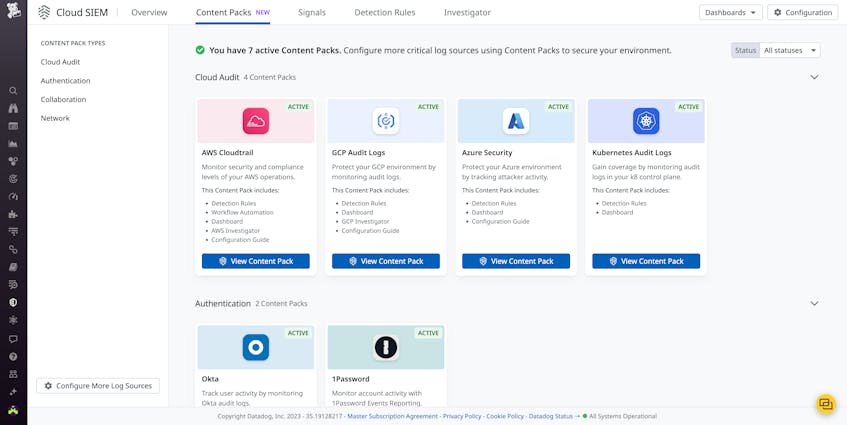The image size is (847, 425).
Task: Click the Datadog logo in the sidebar
Action: (x=13, y=12)
